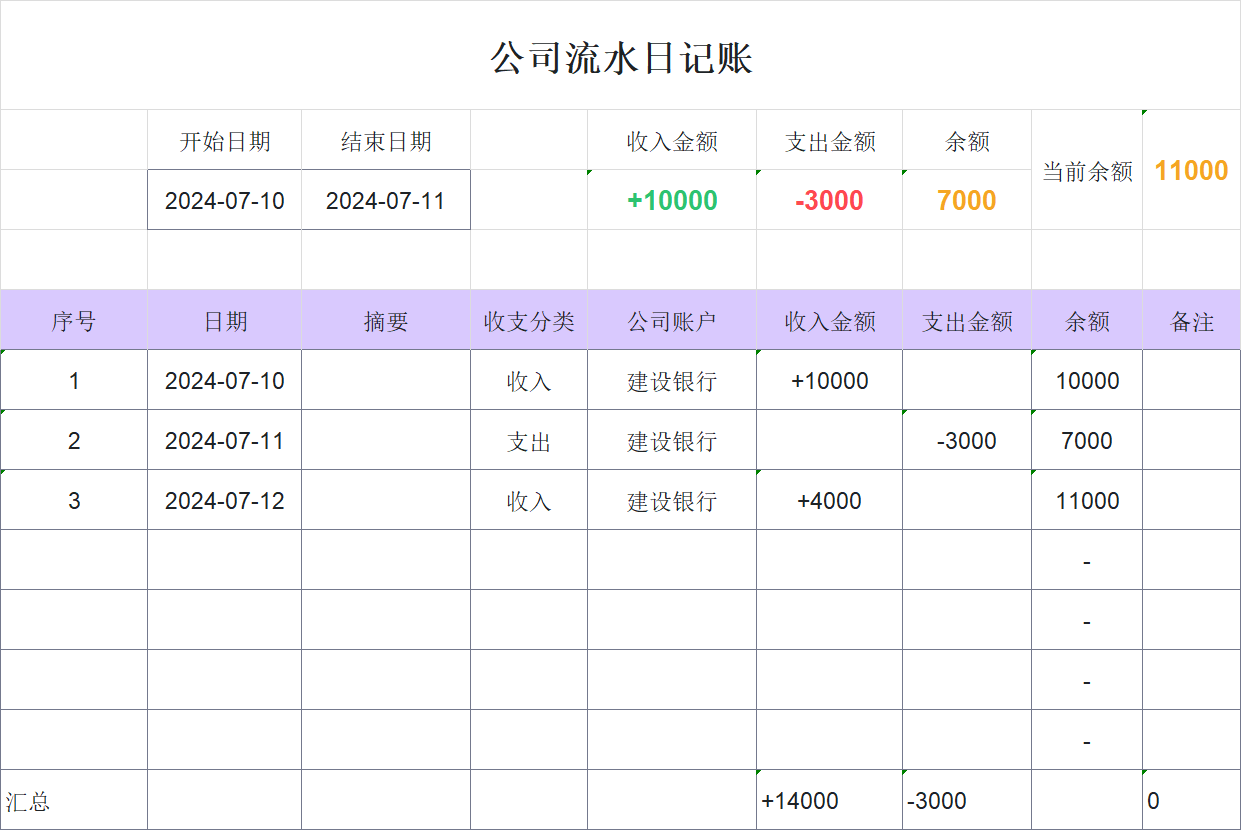
Task: Click the 公司账户 column header
Action: (x=670, y=320)
